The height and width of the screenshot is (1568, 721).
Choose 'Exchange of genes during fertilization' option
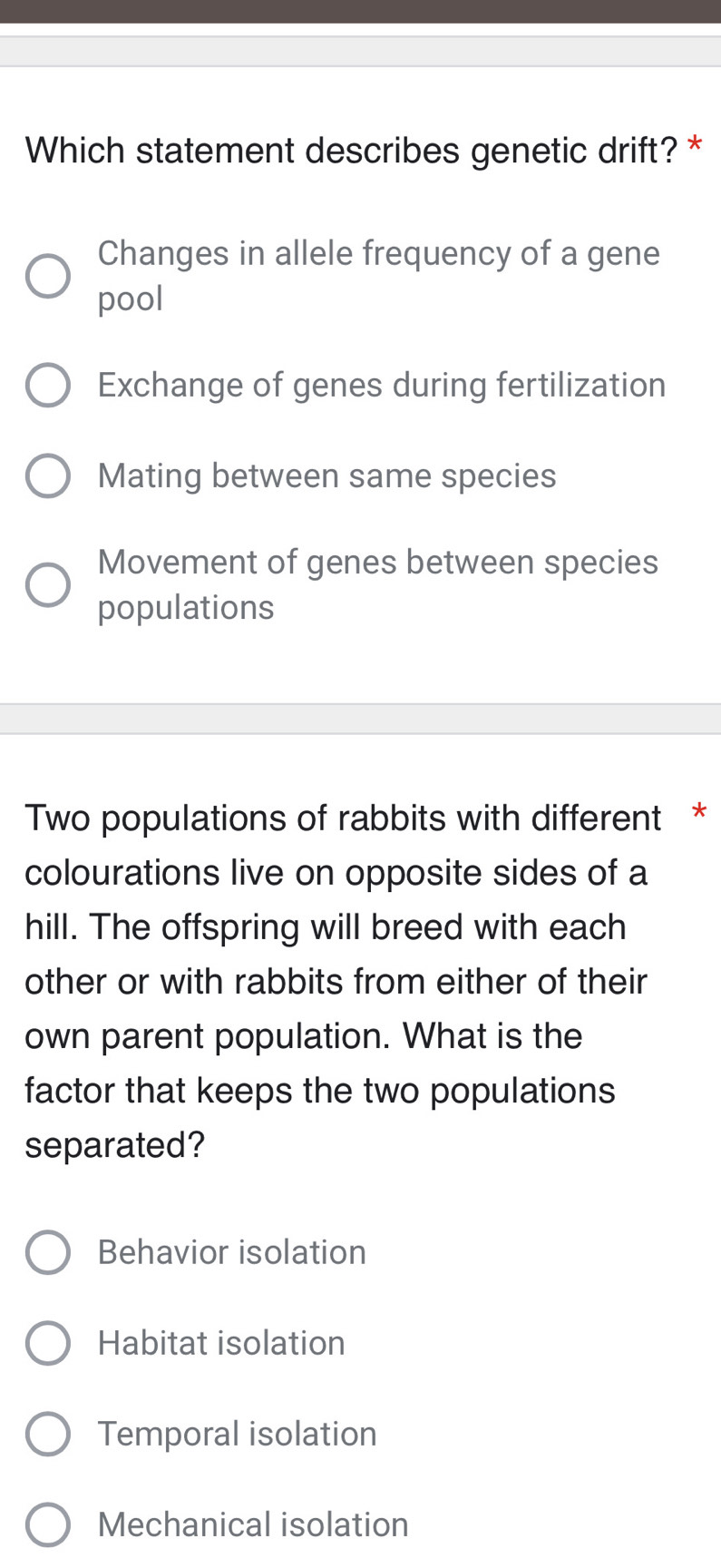pos(48,385)
